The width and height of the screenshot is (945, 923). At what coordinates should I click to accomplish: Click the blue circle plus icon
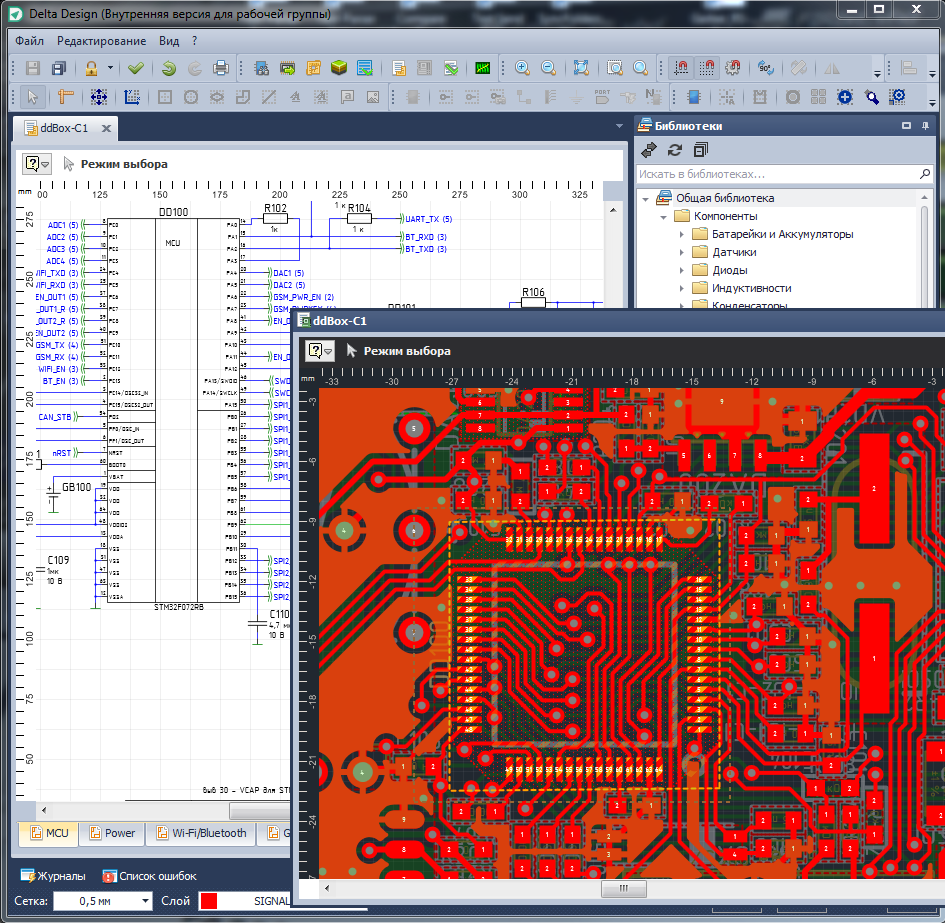tap(845, 96)
